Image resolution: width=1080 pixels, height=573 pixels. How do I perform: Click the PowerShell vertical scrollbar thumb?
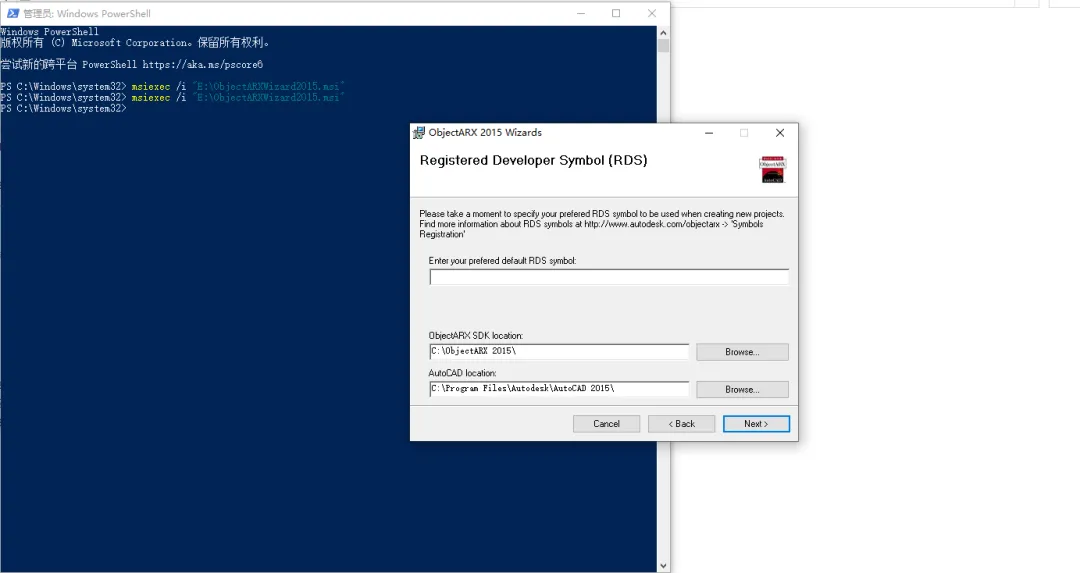[x=663, y=46]
